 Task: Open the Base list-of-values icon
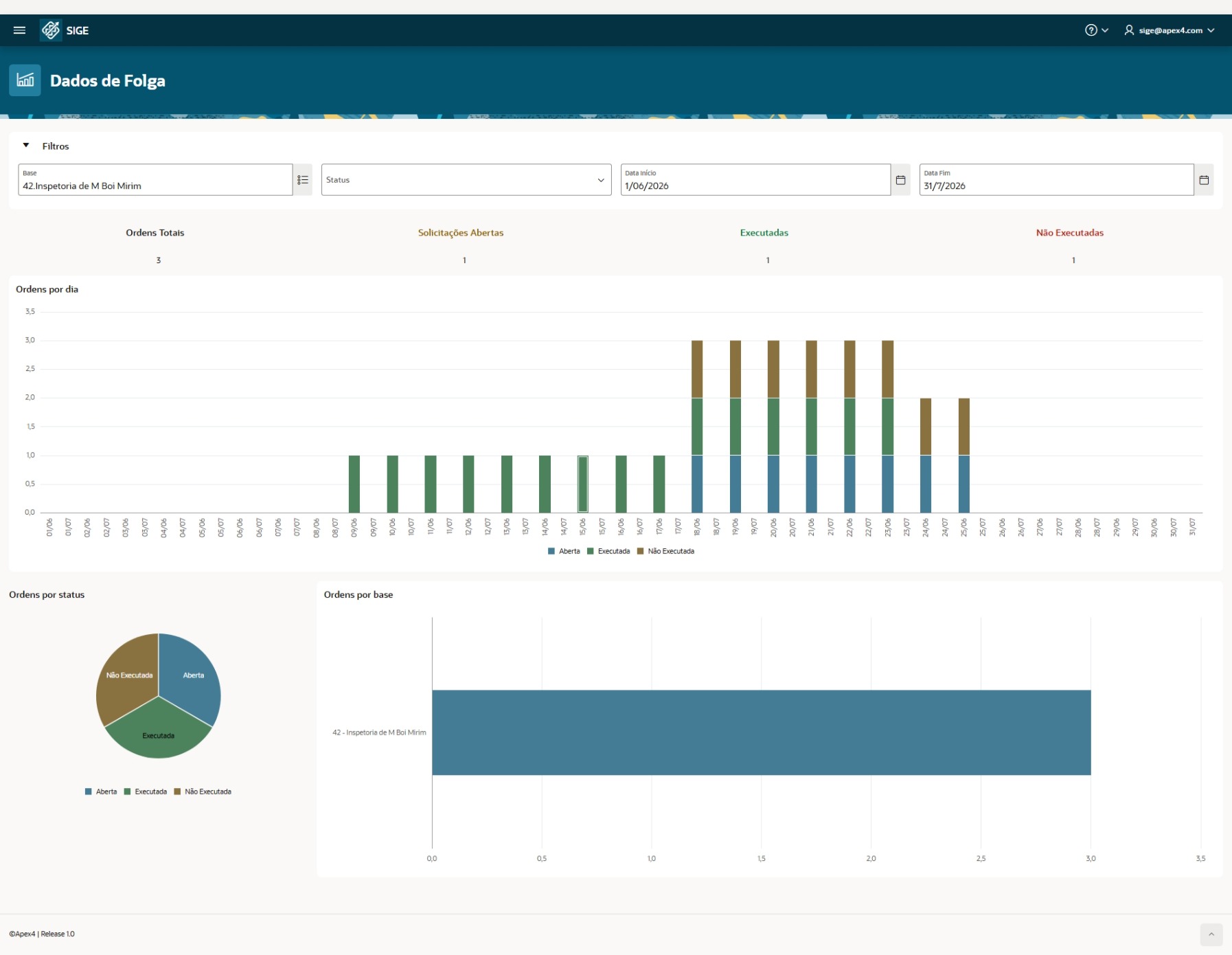[x=303, y=180]
